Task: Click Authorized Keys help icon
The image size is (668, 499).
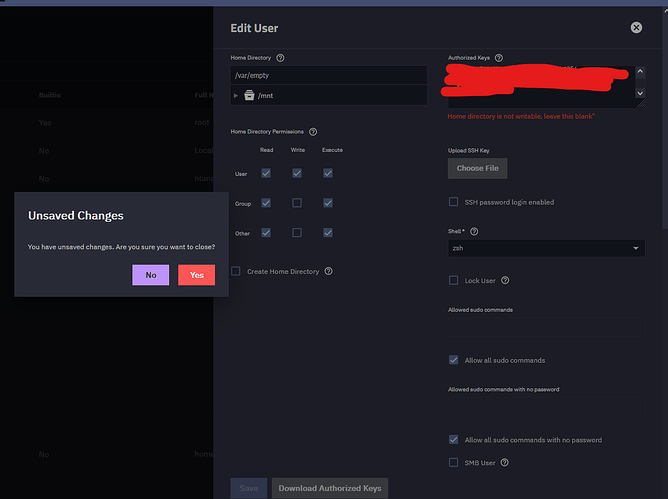Action: coord(498,59)
